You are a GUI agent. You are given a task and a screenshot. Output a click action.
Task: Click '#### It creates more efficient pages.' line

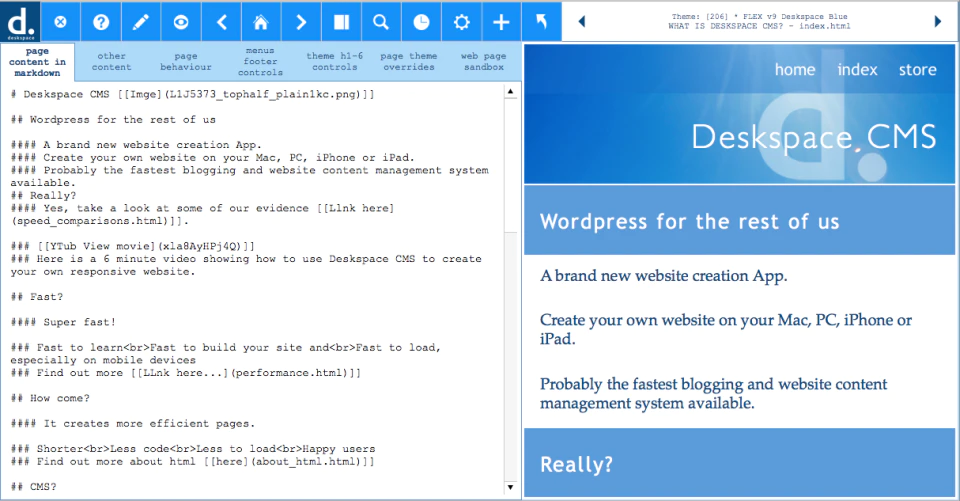click(x=133, y=424)
